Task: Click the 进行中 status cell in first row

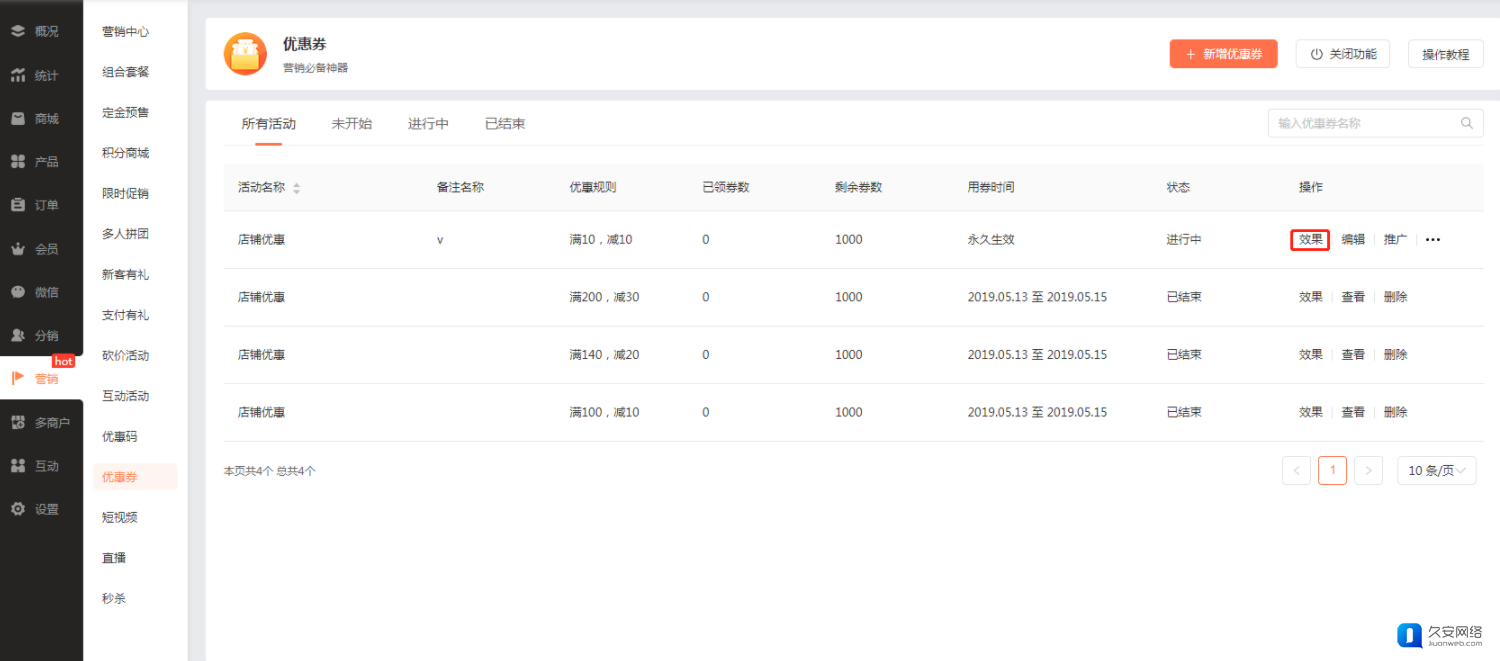Action: pos(1184,240)
